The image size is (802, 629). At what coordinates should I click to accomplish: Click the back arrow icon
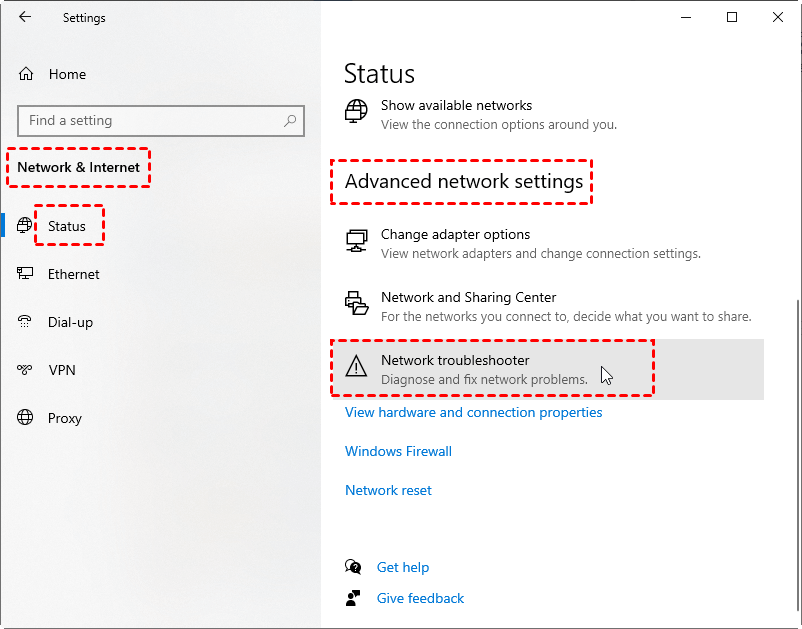click(25, 17)
